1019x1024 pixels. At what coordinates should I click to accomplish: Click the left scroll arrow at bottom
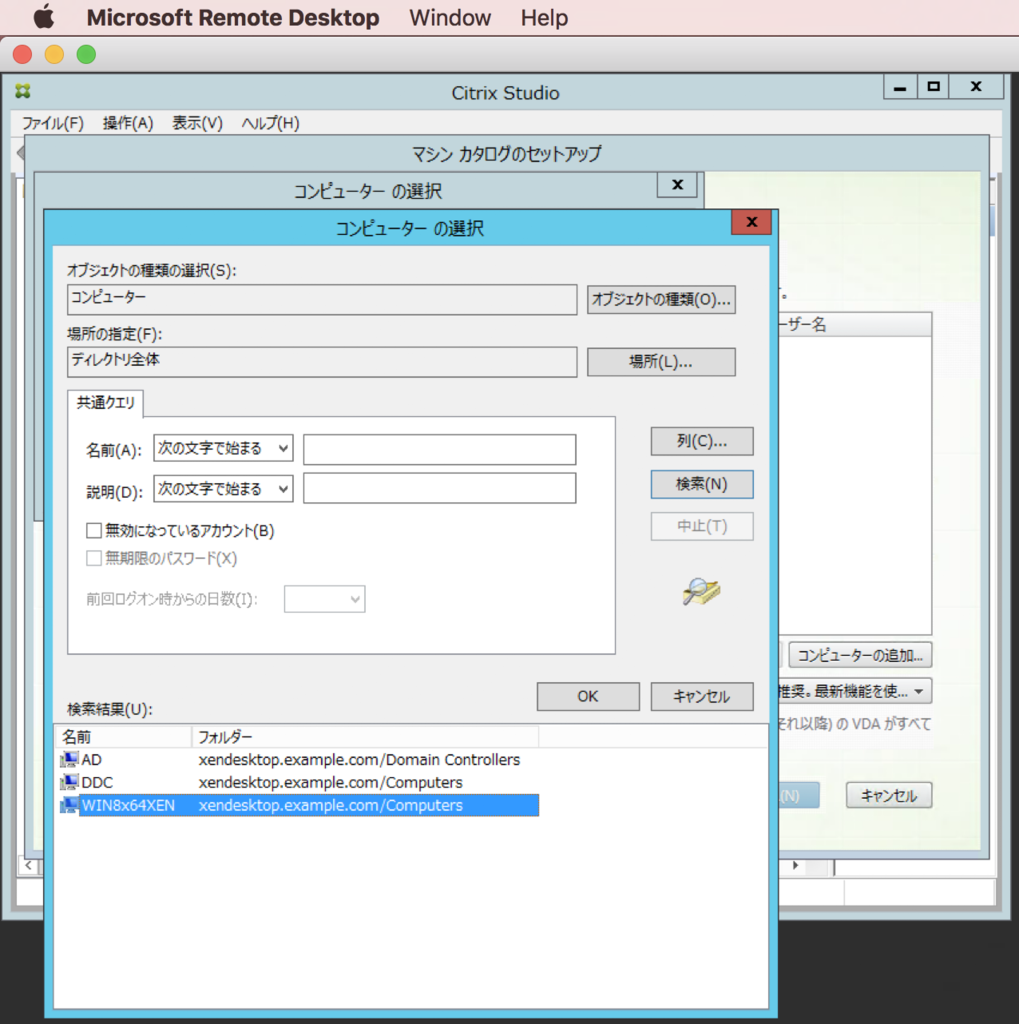tap(28, 866)
